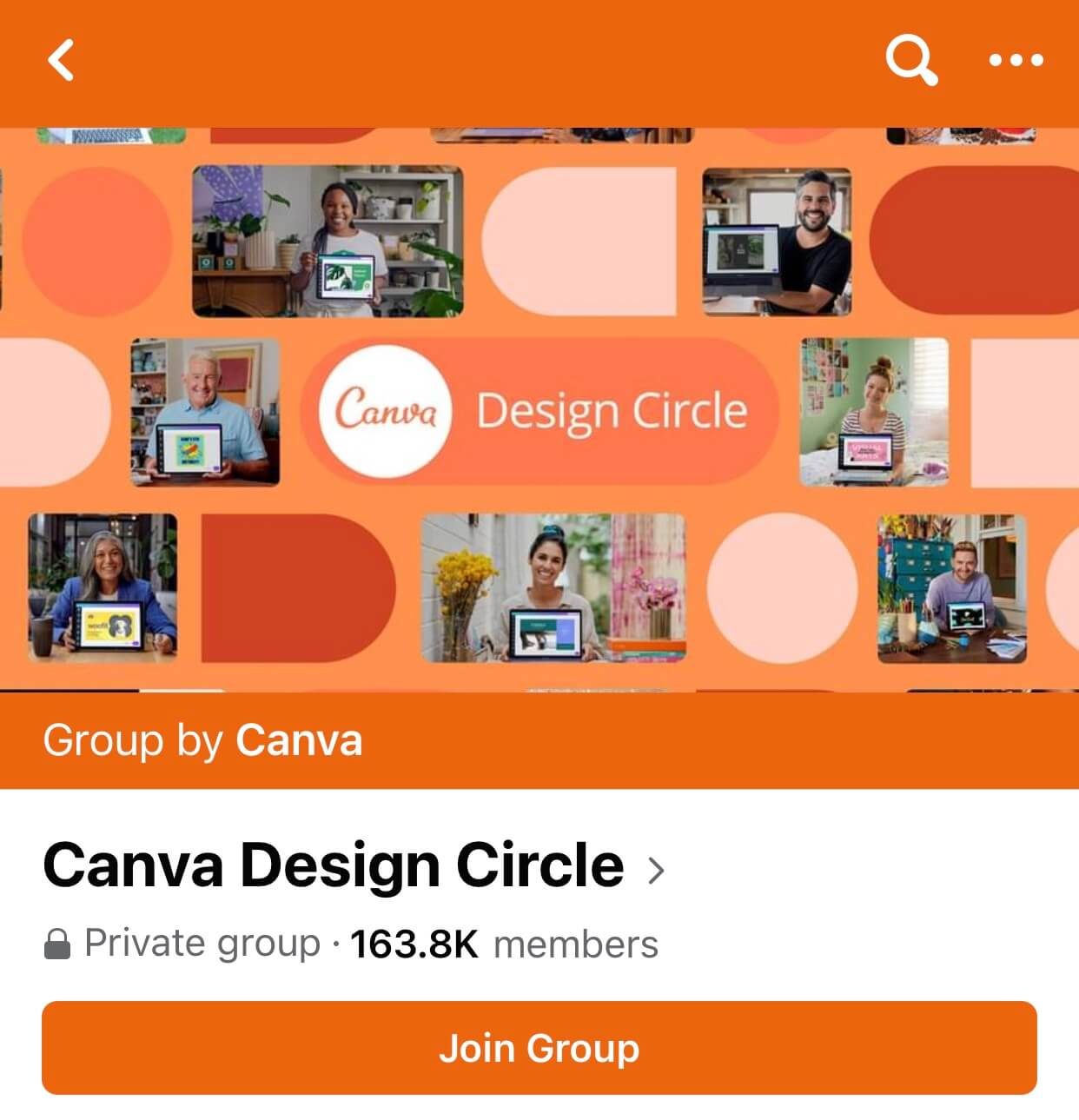Open the Canva page link
This screenshot has width=1079, height=1120.
(x=298, y=741)
